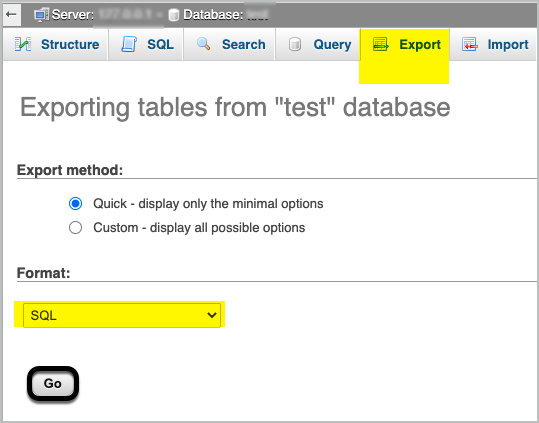Click the Import table icon
539x423 pixels.
[x=470, y=44]
